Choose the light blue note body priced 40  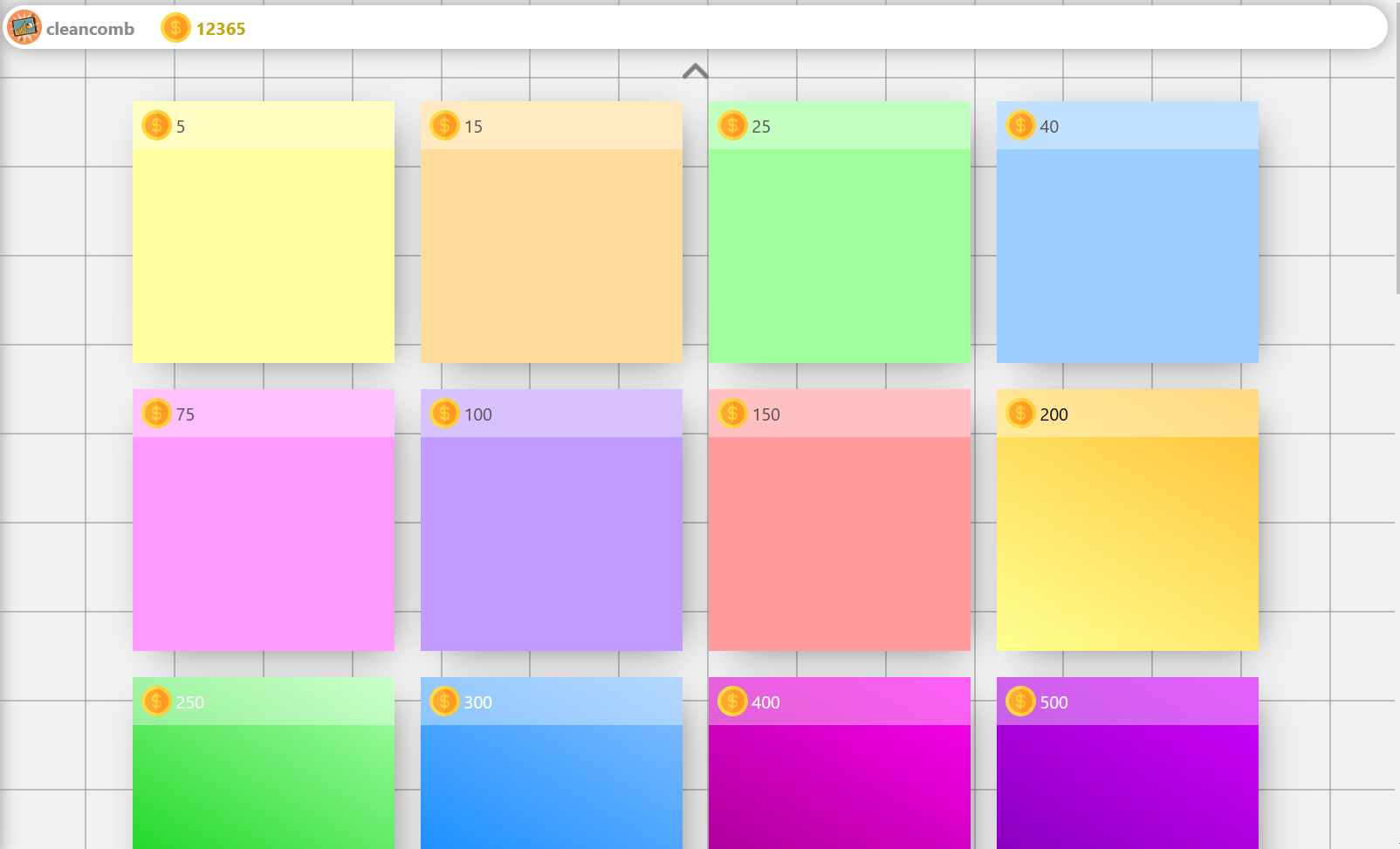[1128, 256]
